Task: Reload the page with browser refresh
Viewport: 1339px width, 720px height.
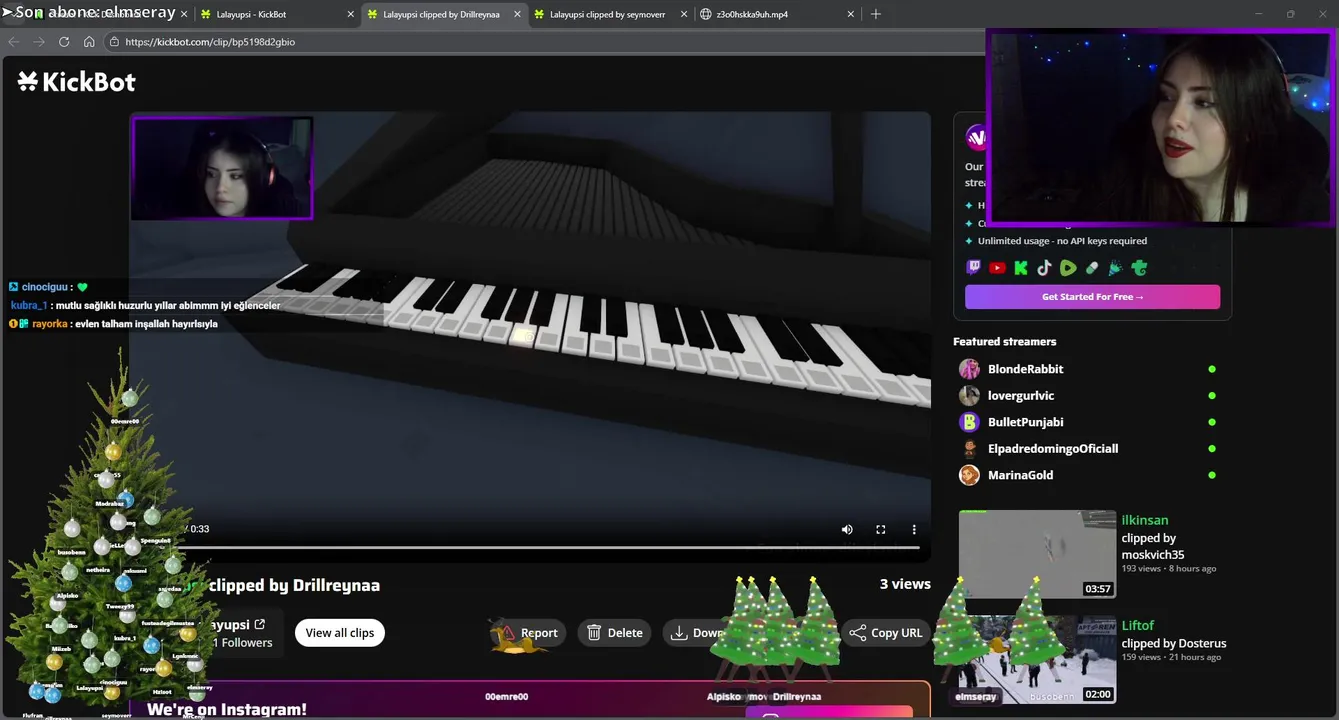Action: pos(64,42)
